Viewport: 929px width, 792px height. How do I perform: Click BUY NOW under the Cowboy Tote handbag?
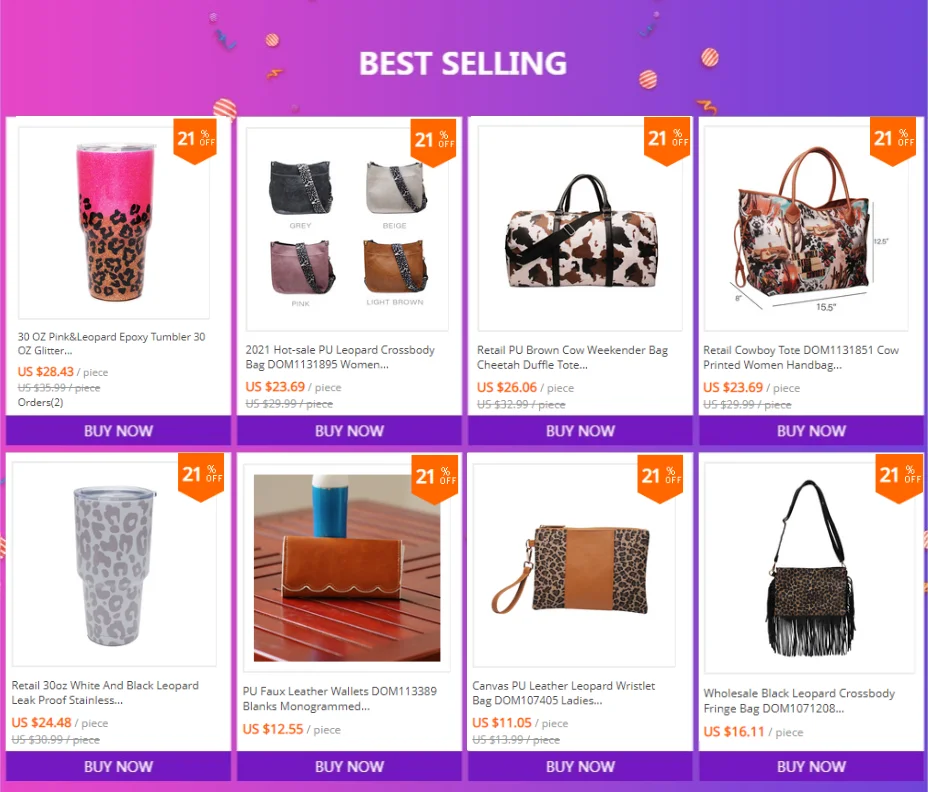tap(811, 431)
